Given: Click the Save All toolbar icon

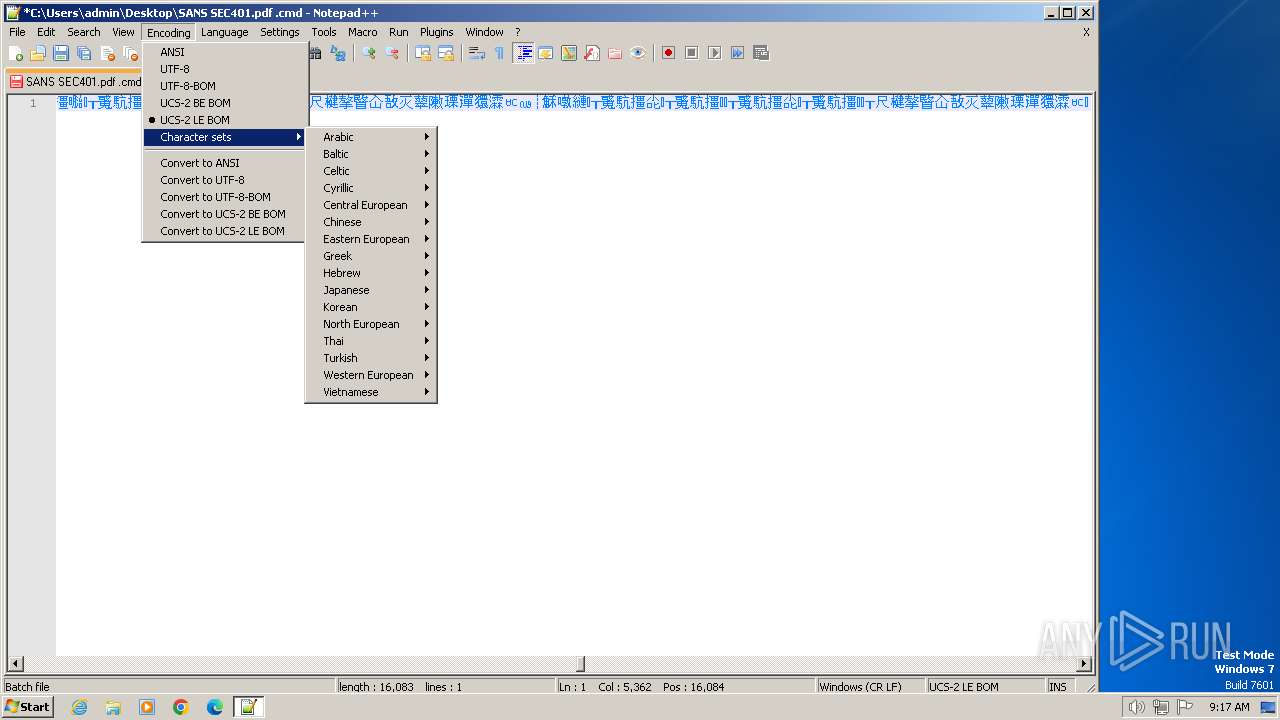Looking at the screenshot, I should tap(84, 53).
